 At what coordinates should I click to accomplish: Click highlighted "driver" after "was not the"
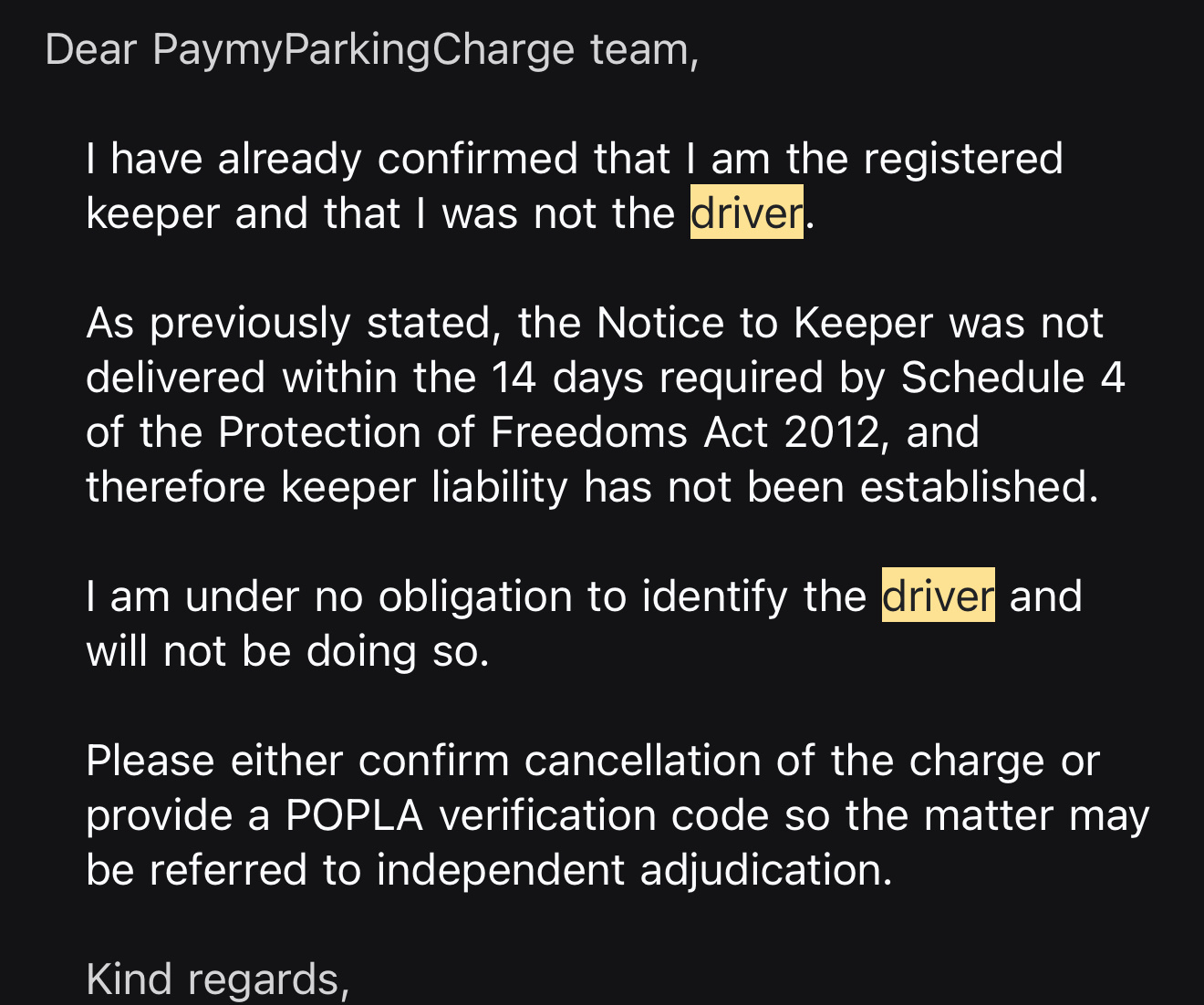point(746,213)
